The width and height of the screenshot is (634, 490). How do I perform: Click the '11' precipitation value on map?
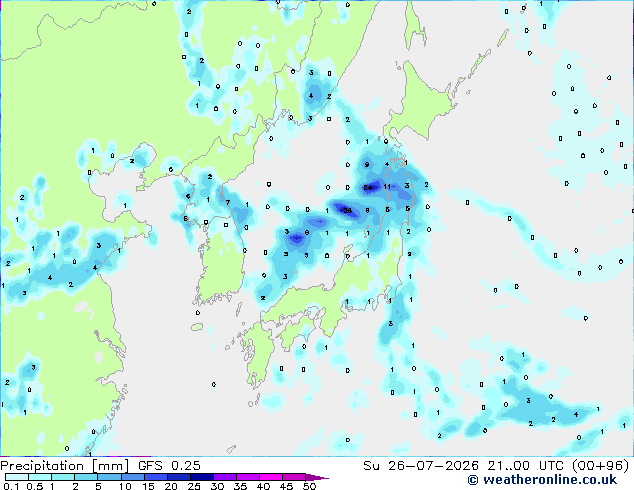(x=387, y=187)
